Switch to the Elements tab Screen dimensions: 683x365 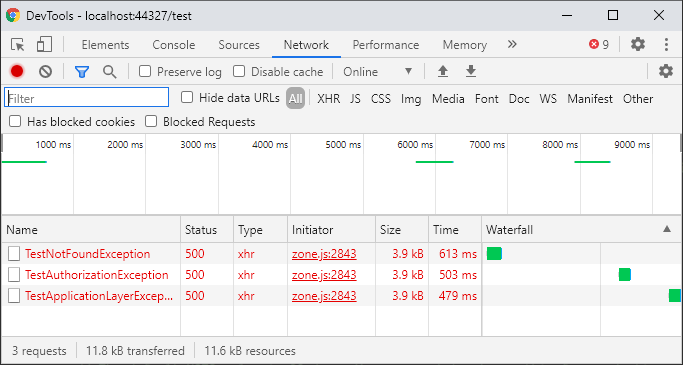tap(105, 45)
